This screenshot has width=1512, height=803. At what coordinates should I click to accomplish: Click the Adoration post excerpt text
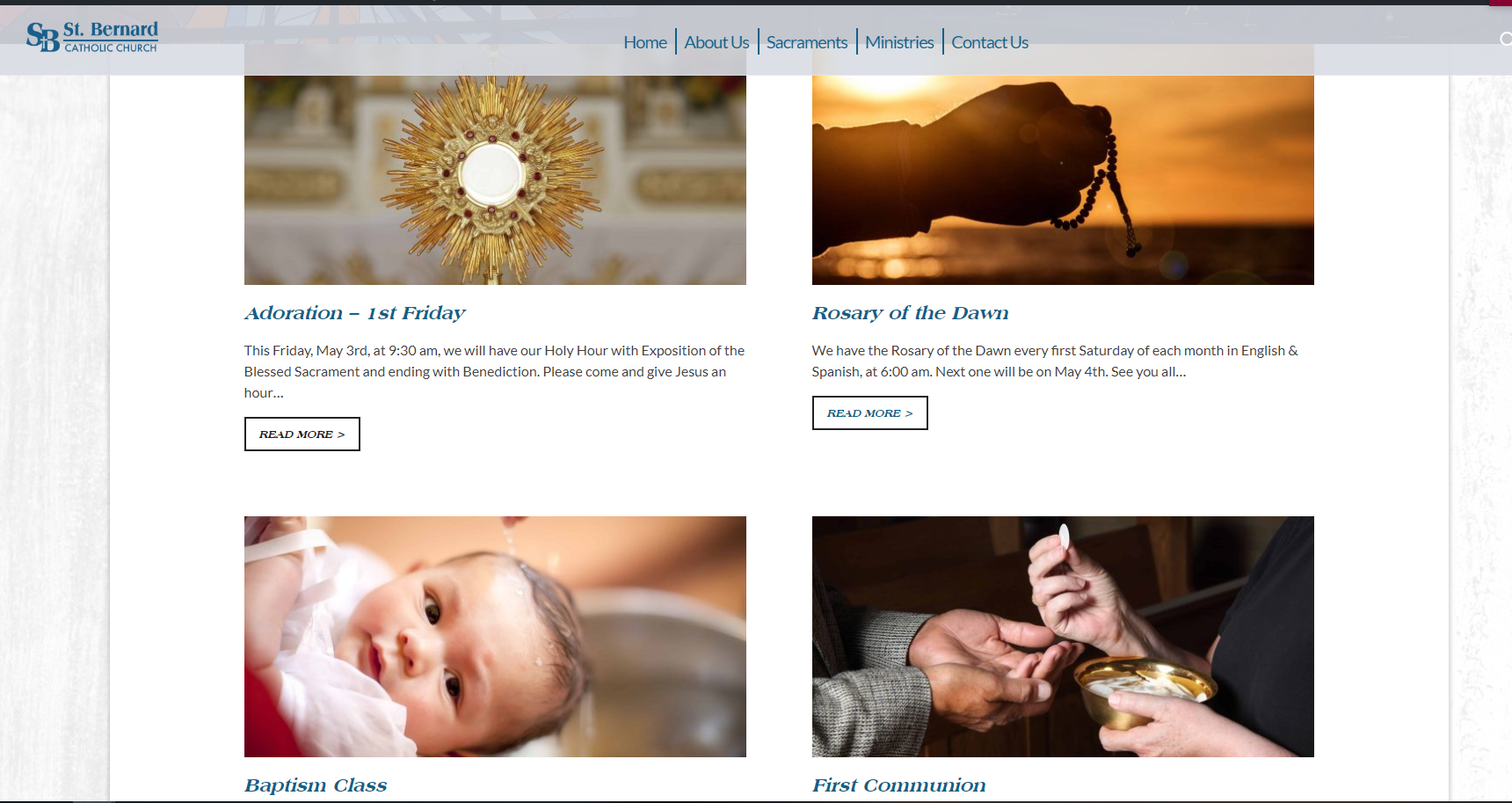(495, 371)
